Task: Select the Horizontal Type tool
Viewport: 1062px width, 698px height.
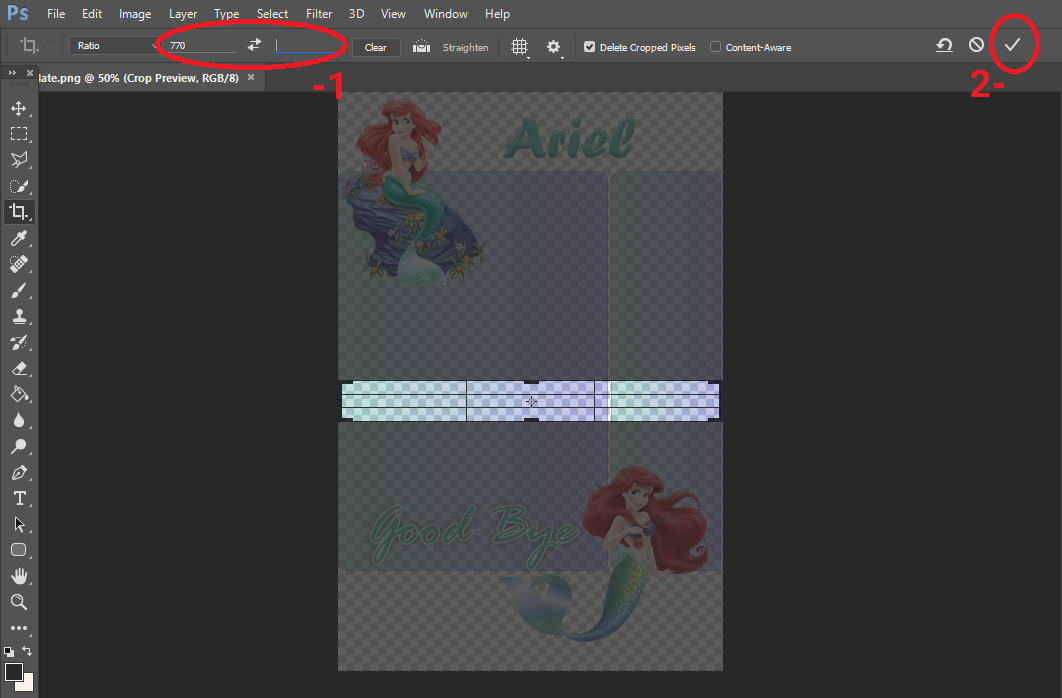Action: [x=19, y=499]
